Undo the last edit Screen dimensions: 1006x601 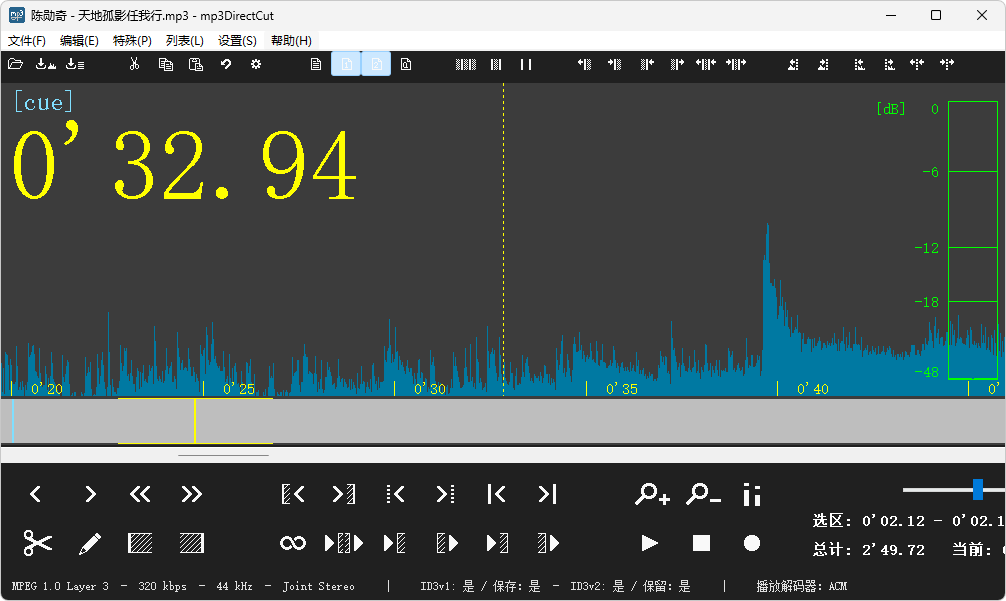[224, 64]
